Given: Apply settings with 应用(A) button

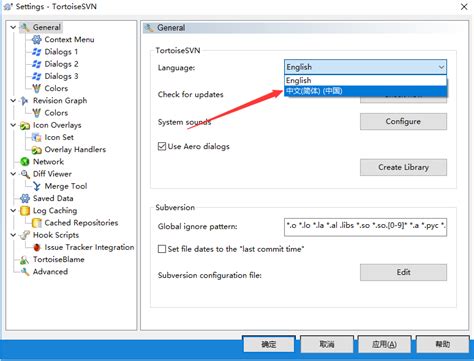Looking at the screenshot, I should (384, 344).
